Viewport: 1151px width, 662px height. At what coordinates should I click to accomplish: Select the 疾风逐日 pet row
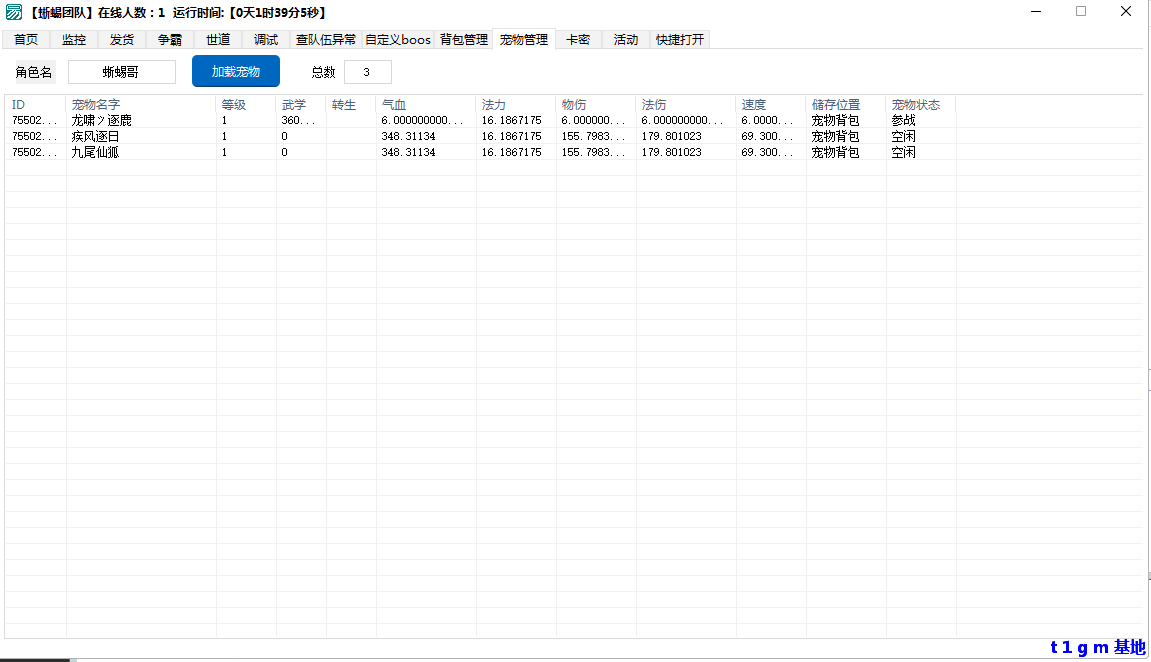[x=95, y=136]
